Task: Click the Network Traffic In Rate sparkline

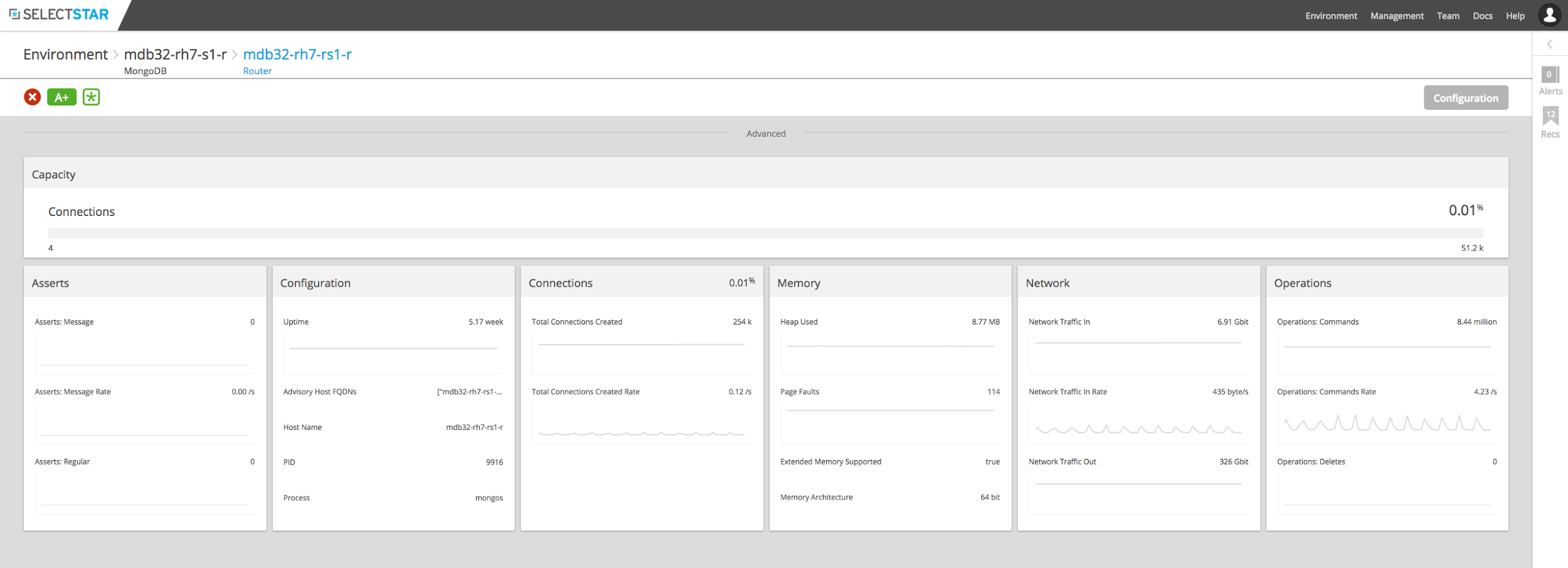Action: [1138, 427]
